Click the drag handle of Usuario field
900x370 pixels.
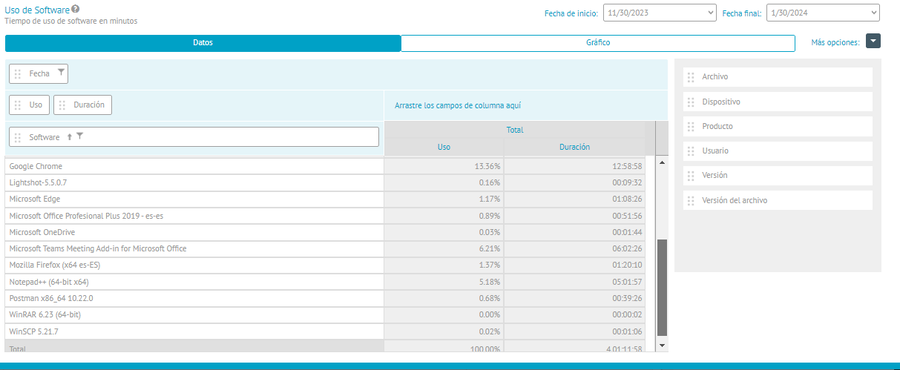pyautogui.click(x=691, y=151)
